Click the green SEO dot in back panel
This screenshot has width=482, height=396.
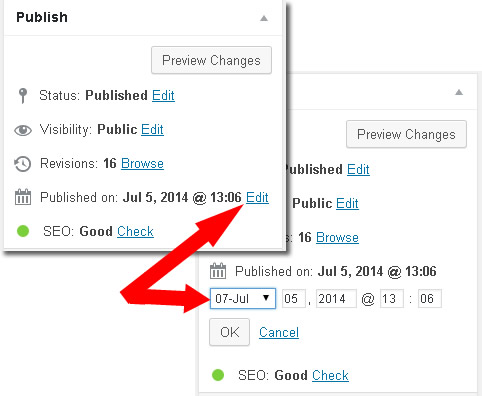(x=218, y=375)
